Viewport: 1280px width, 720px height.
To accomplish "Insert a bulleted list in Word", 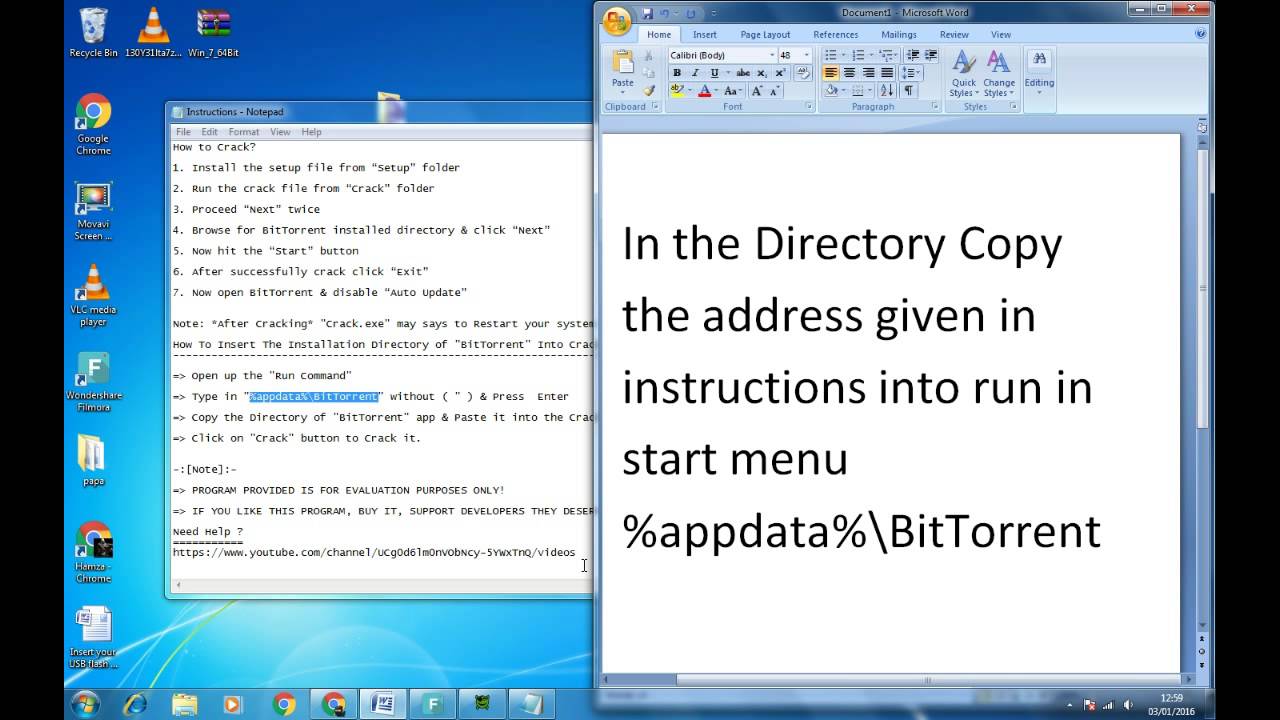I will (x=831, y=55).
